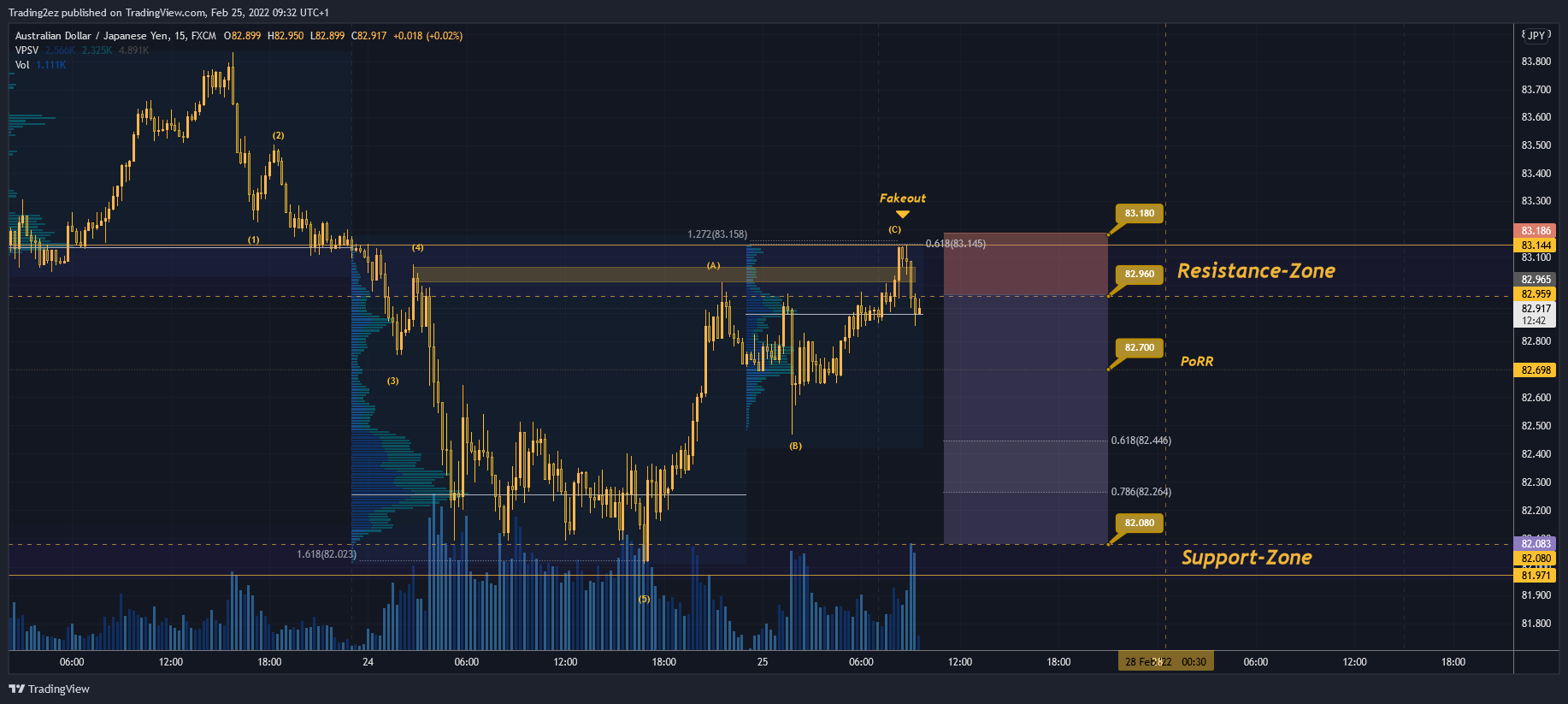Click date 24 on time axis

pos(368,662)
